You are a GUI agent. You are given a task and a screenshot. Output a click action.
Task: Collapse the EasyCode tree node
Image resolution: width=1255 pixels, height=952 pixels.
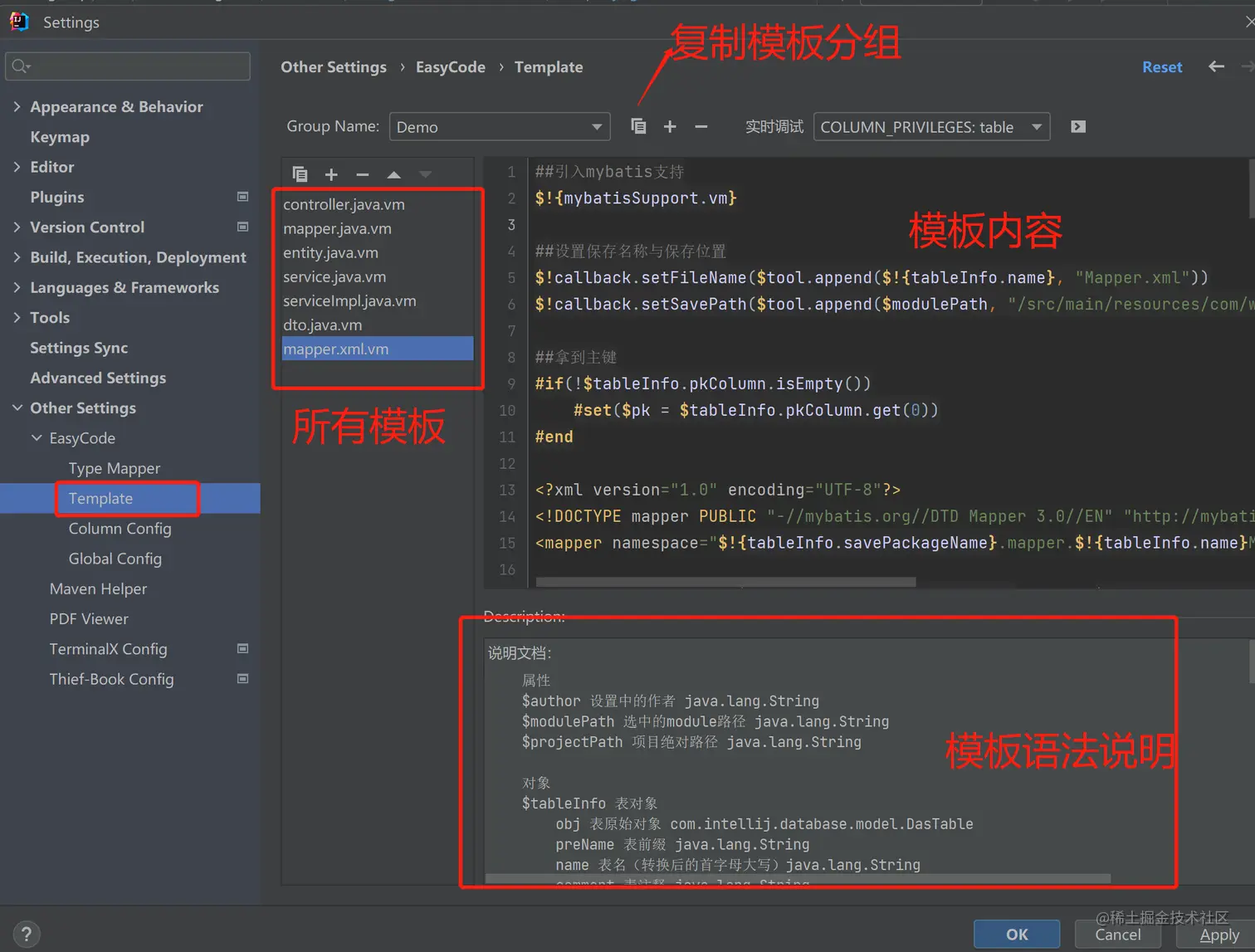[37, 437]
